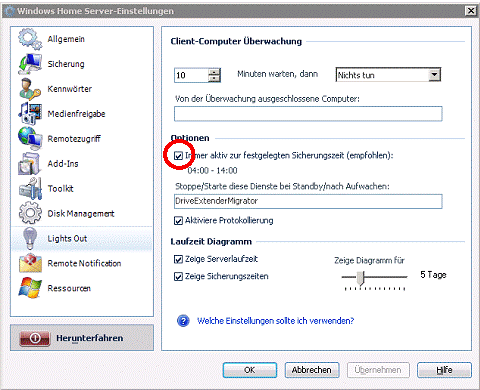This screenshot has height=390, width=480.
Task: Select Disk Management in the list
Action: point(82,213)
